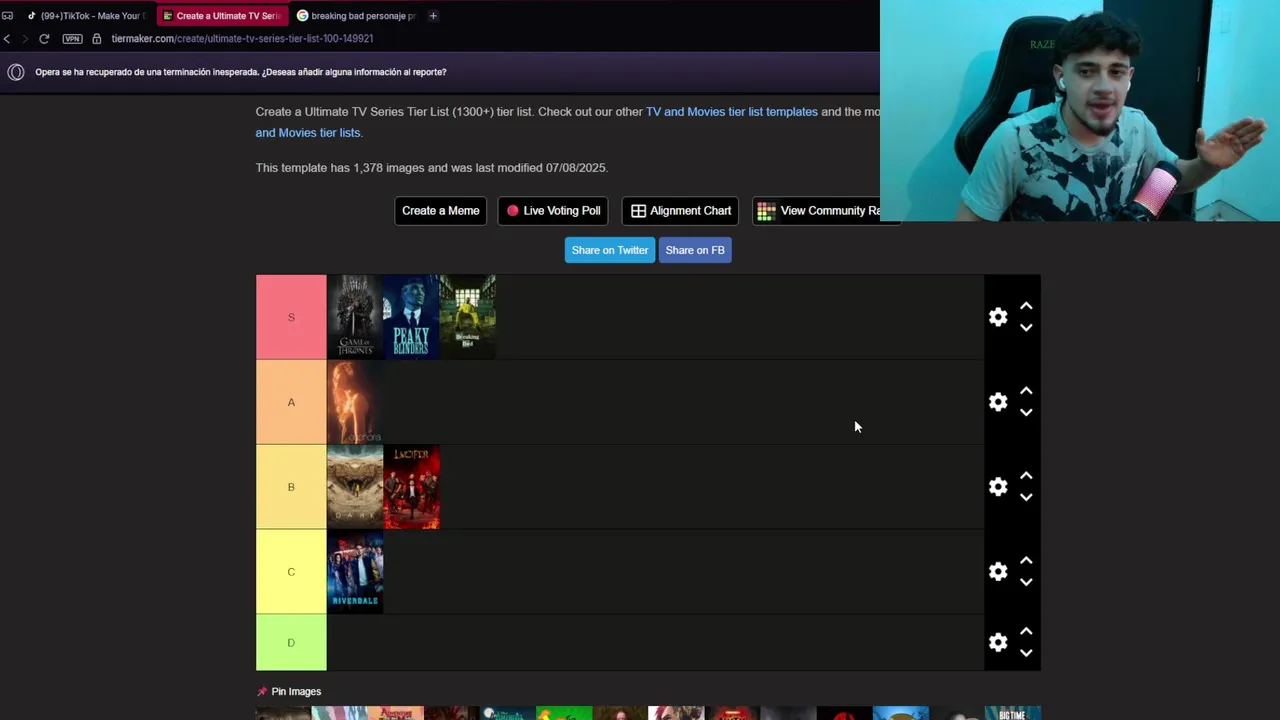
Task: Open TV and Movies tier list templates link
Action: pyautogui.click(x=732, y=112)
